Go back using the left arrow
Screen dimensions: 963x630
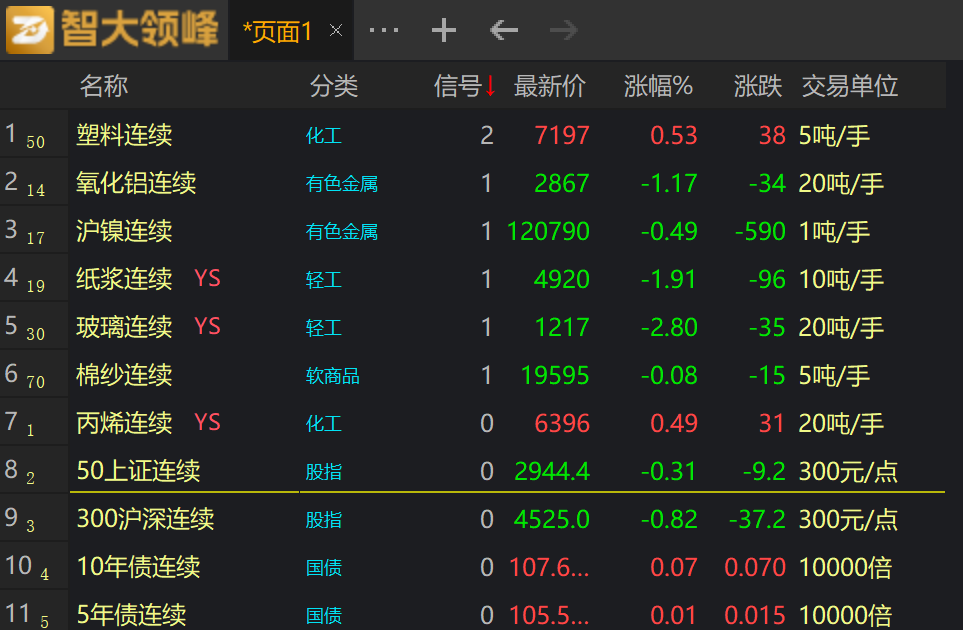(504, 31)
